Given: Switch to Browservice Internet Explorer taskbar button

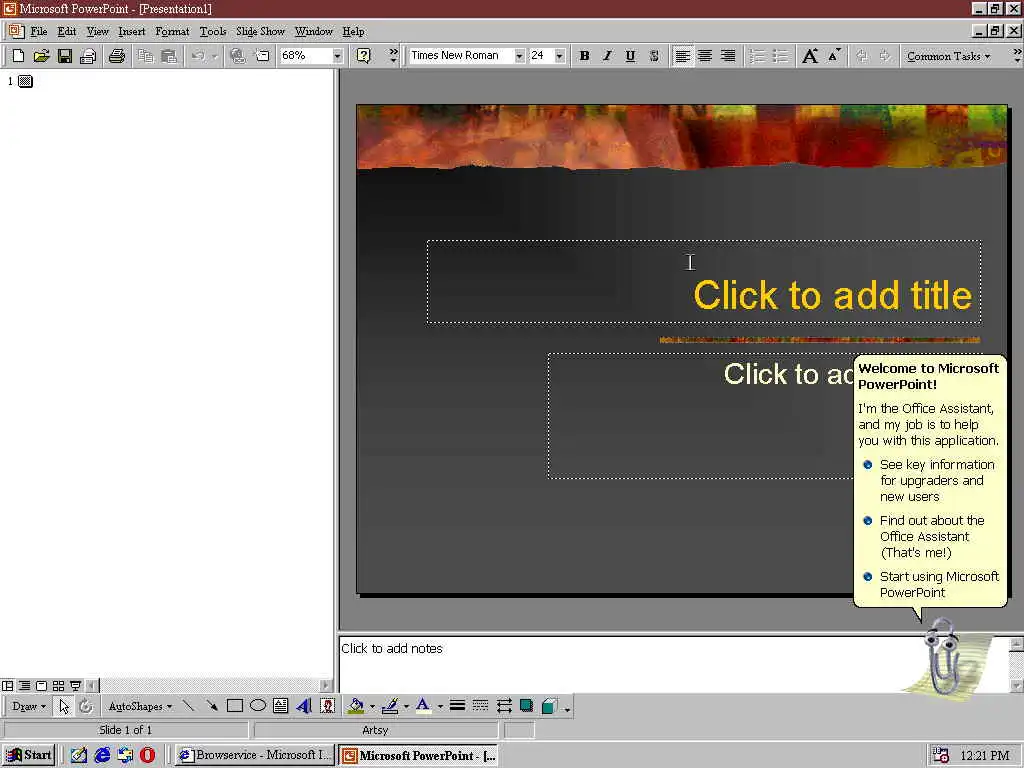Looking at the screenshot, I should 255,755.
